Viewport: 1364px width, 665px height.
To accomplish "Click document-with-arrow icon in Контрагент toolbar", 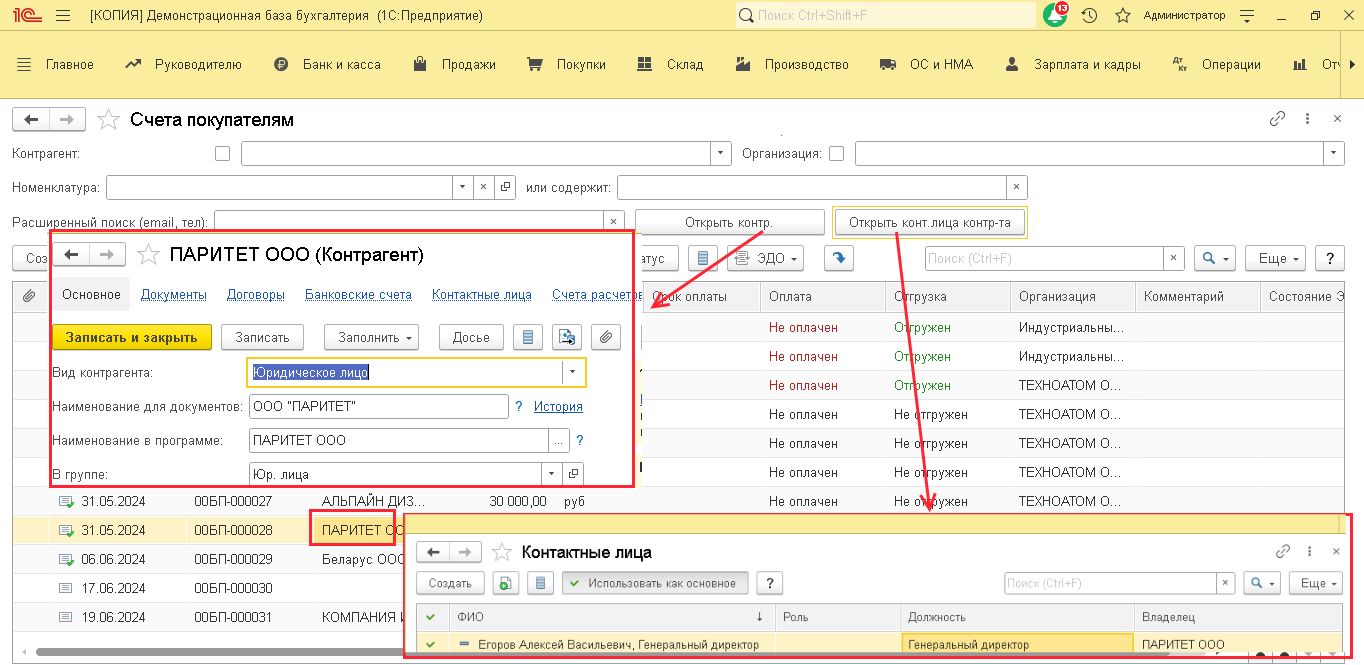I will [567, 337].
